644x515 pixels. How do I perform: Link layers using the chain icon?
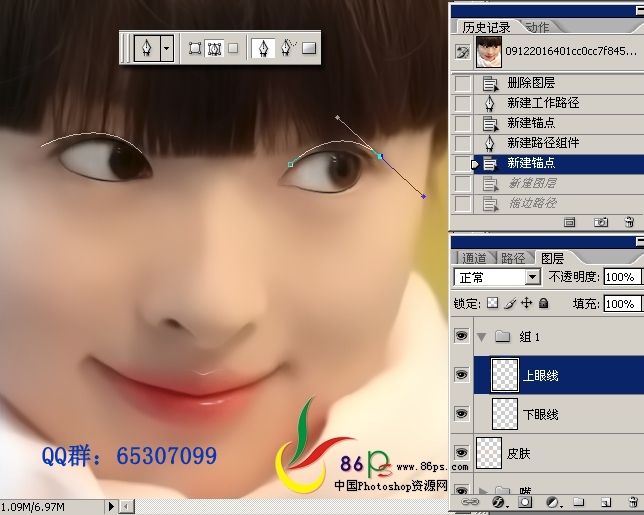click(x=470, y=502)
